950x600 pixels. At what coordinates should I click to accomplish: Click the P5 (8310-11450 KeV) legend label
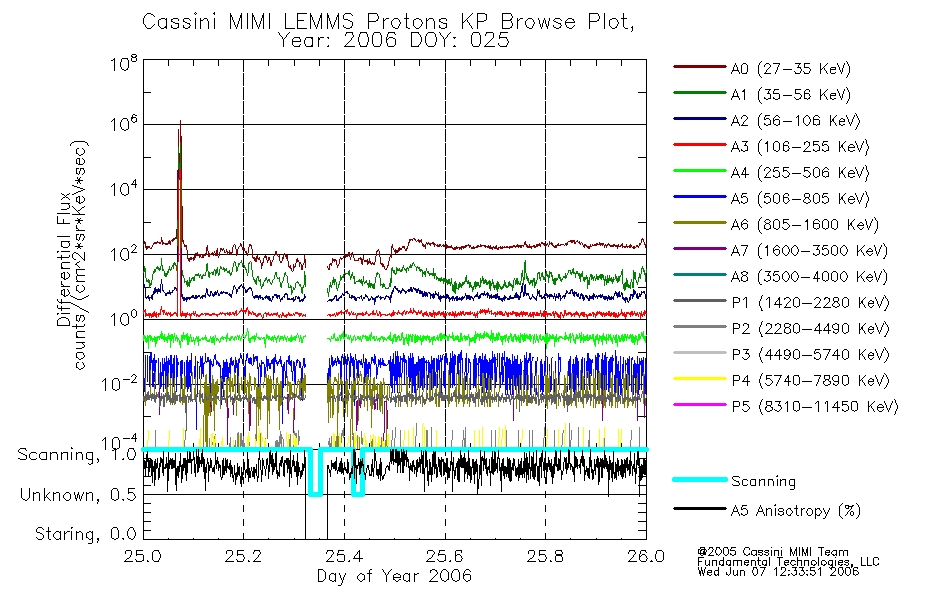(x=815, y=407)
